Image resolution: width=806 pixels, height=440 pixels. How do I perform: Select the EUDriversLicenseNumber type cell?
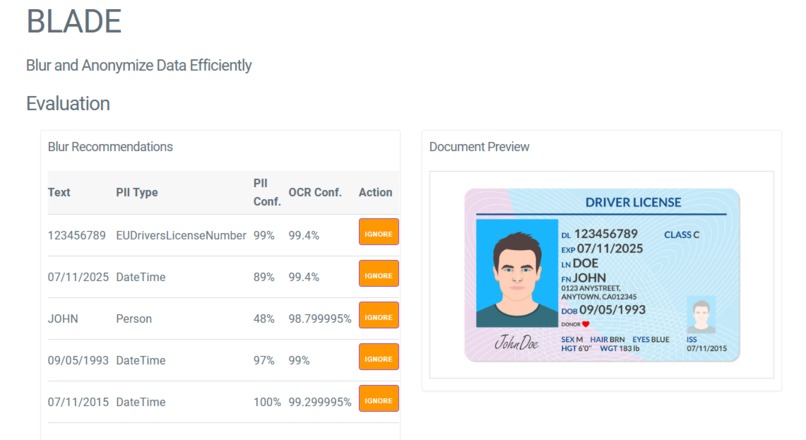coord(181,235)
